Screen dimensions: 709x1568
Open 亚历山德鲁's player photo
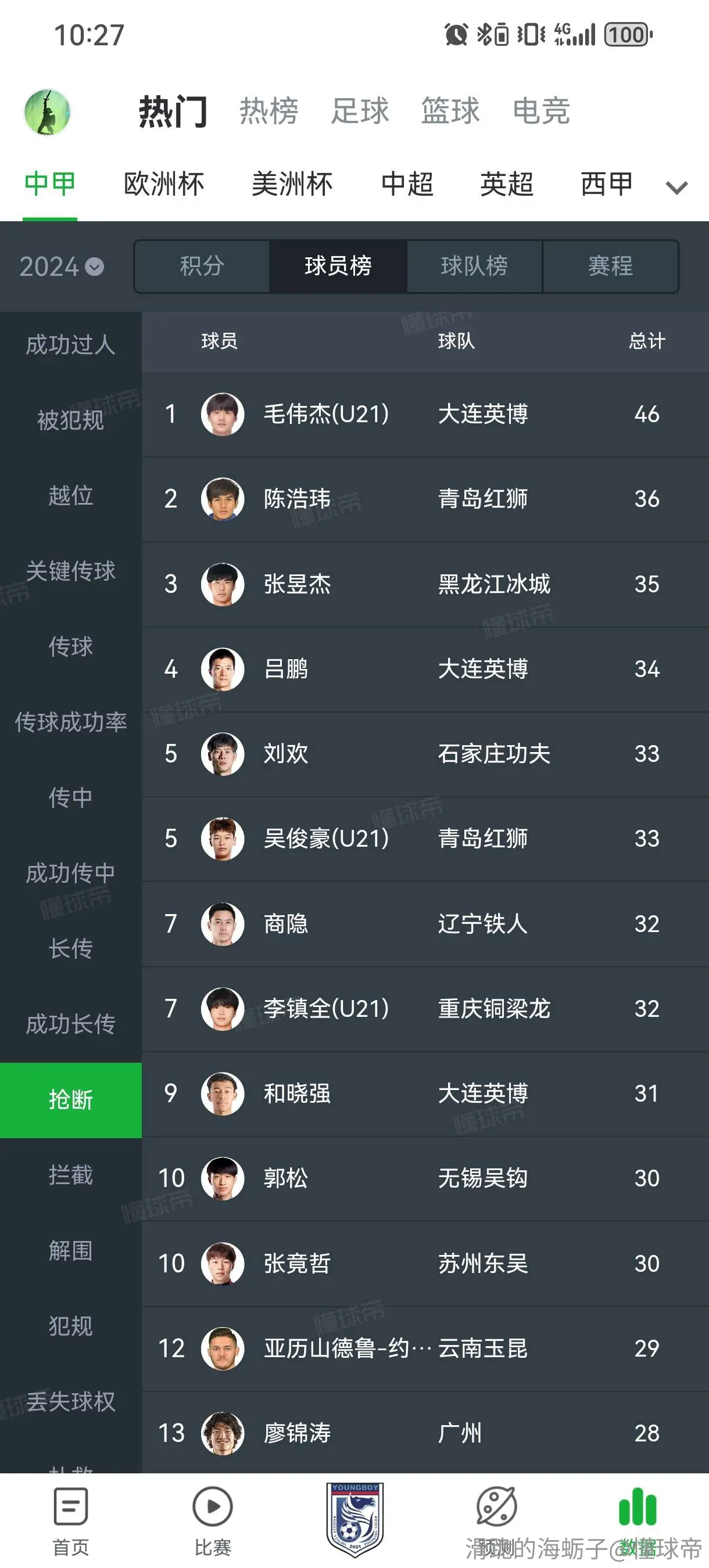[x=223, y=1348]
